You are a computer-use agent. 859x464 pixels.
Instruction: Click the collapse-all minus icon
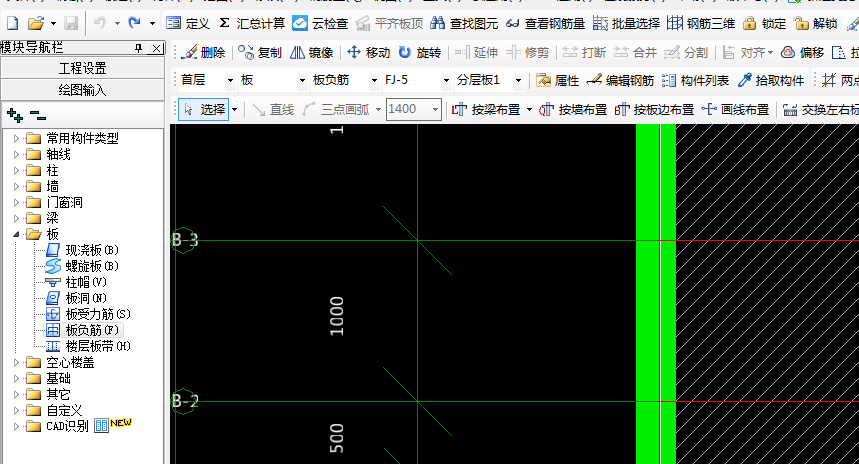click(38, 116)
